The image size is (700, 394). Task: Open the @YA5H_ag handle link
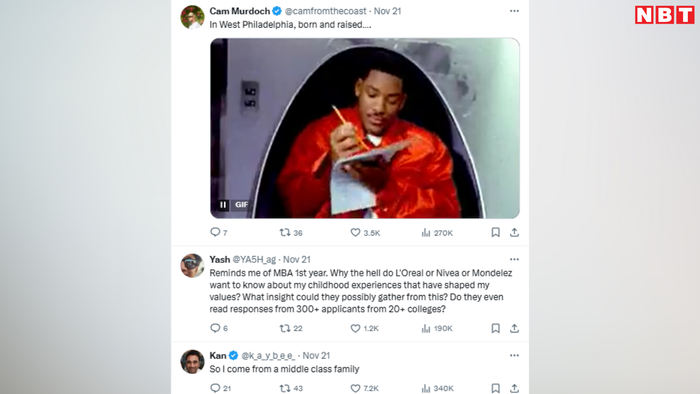point(254,259)
